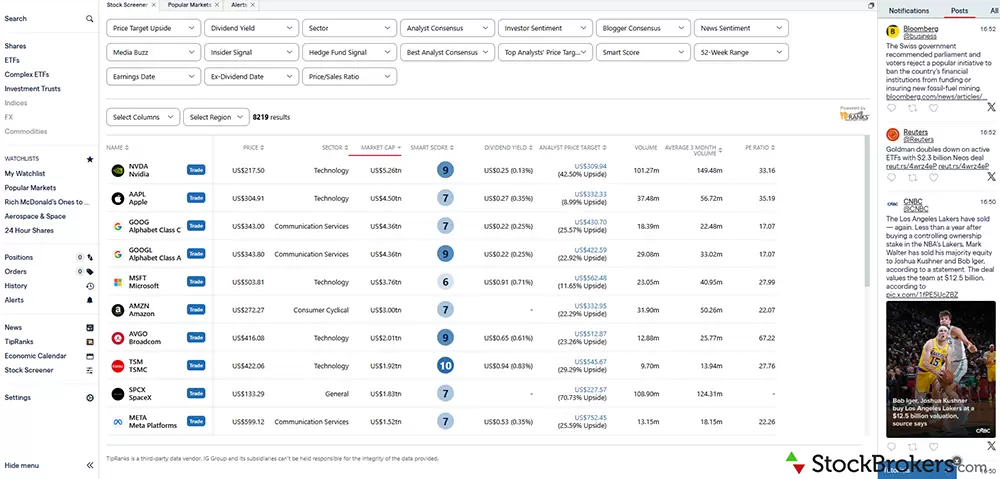
Task: Click the Broadcom logo icon
Action: tap(117, 338)
